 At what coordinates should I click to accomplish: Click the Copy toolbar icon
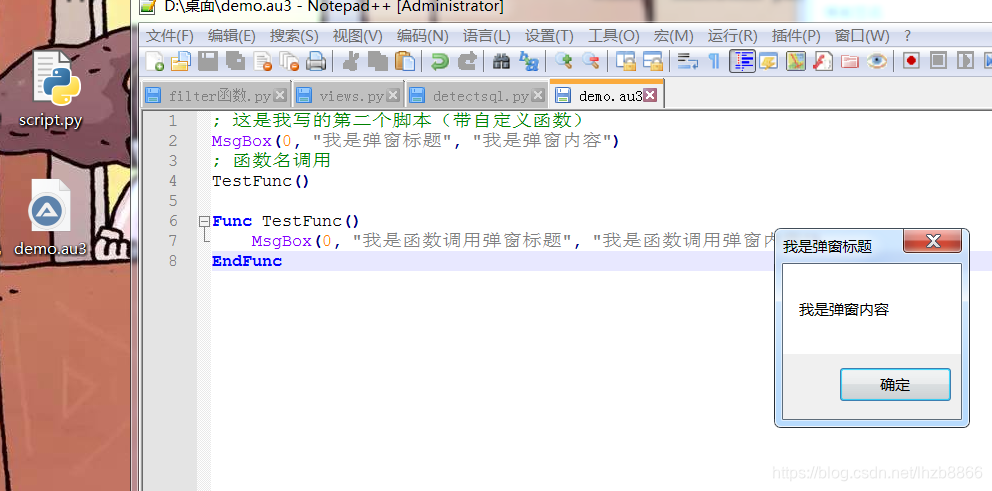click(378, 61)
